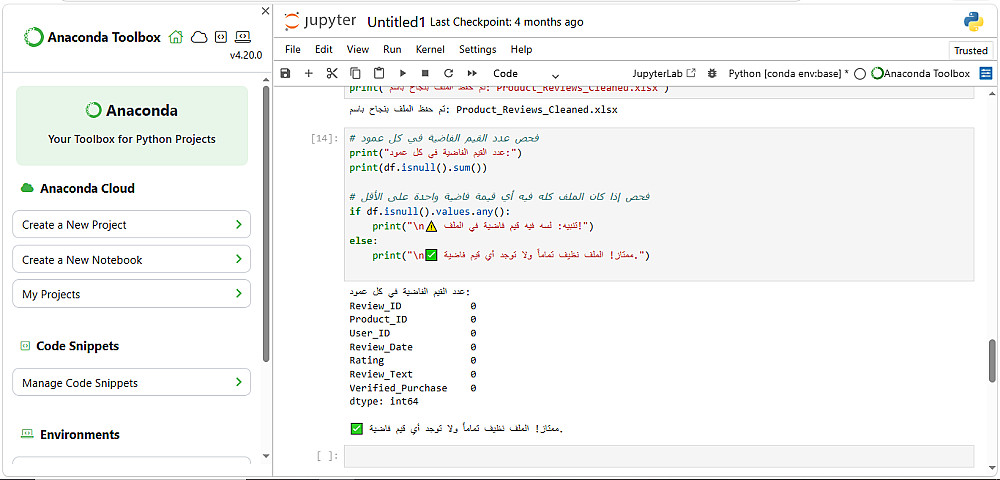Image resolution: width=1000 pixels, height=480 pixels.
Task: Open the environments icon in Toolbox header
Action: click(x=243, y=37)
